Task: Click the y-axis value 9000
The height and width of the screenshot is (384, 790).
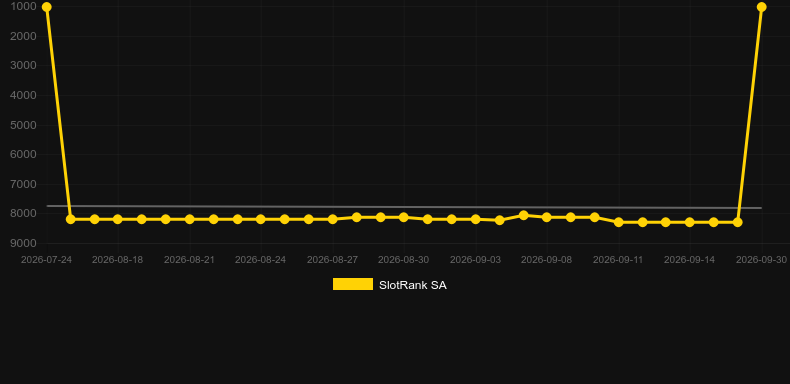Action: (23, 243)
